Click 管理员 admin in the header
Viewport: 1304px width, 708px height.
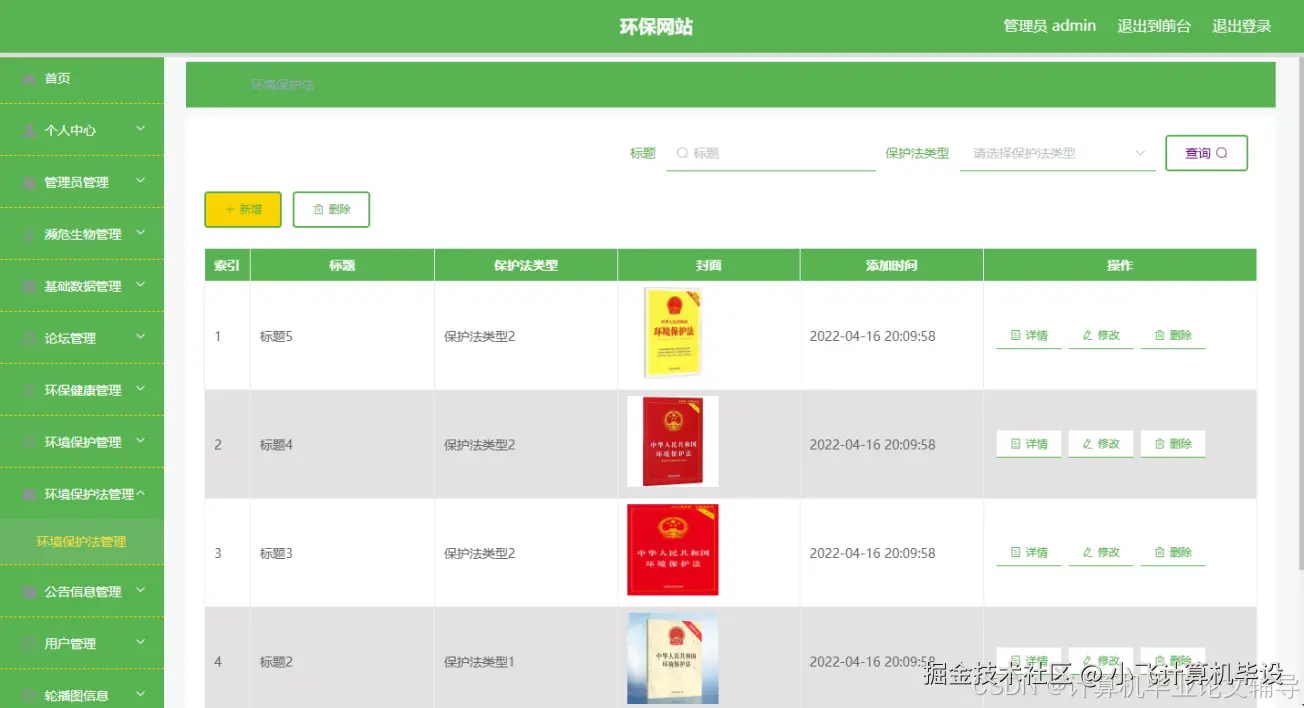pyautogui.click(x=1050, y=26)
